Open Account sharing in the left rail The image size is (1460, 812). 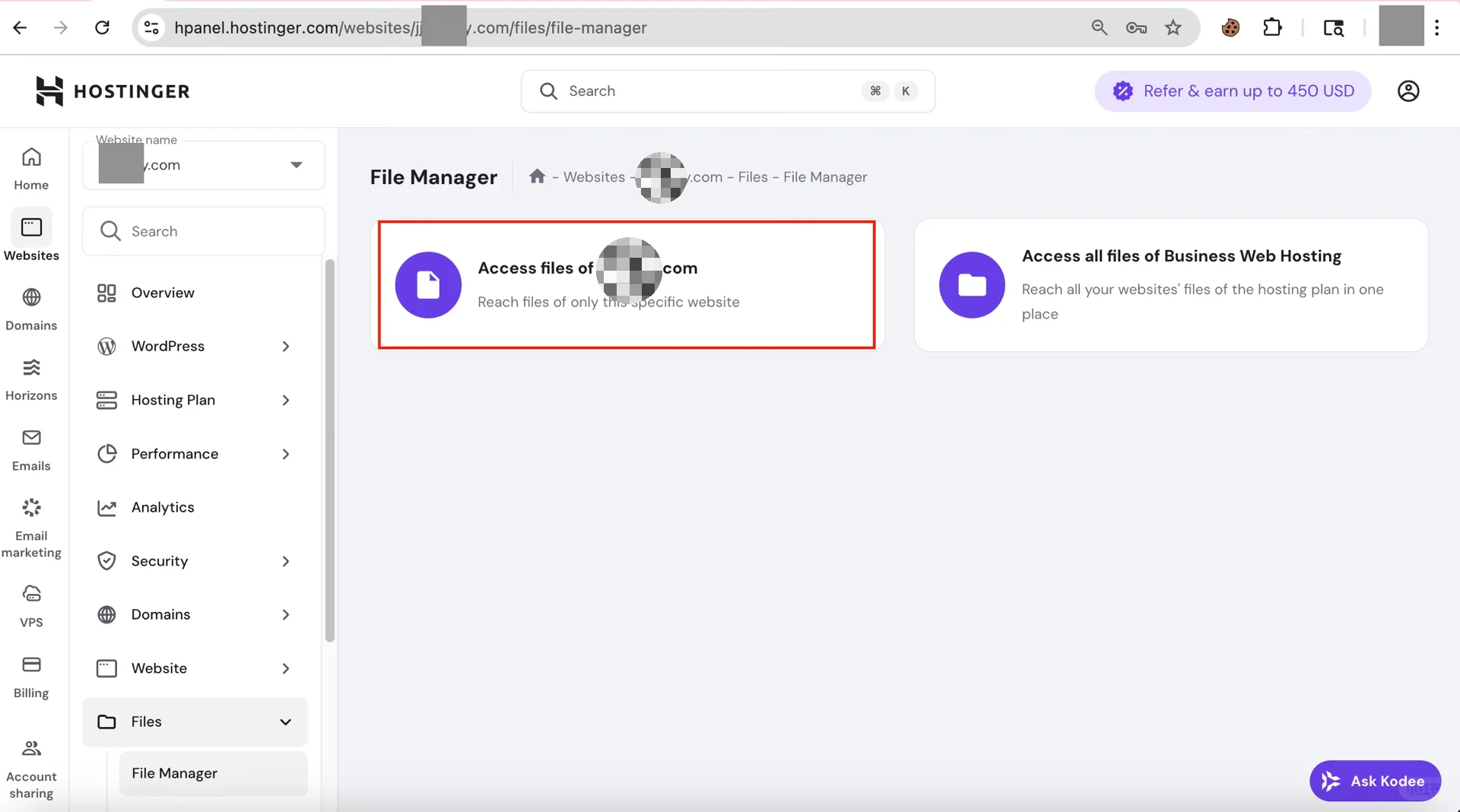click(x=31, y=769)
